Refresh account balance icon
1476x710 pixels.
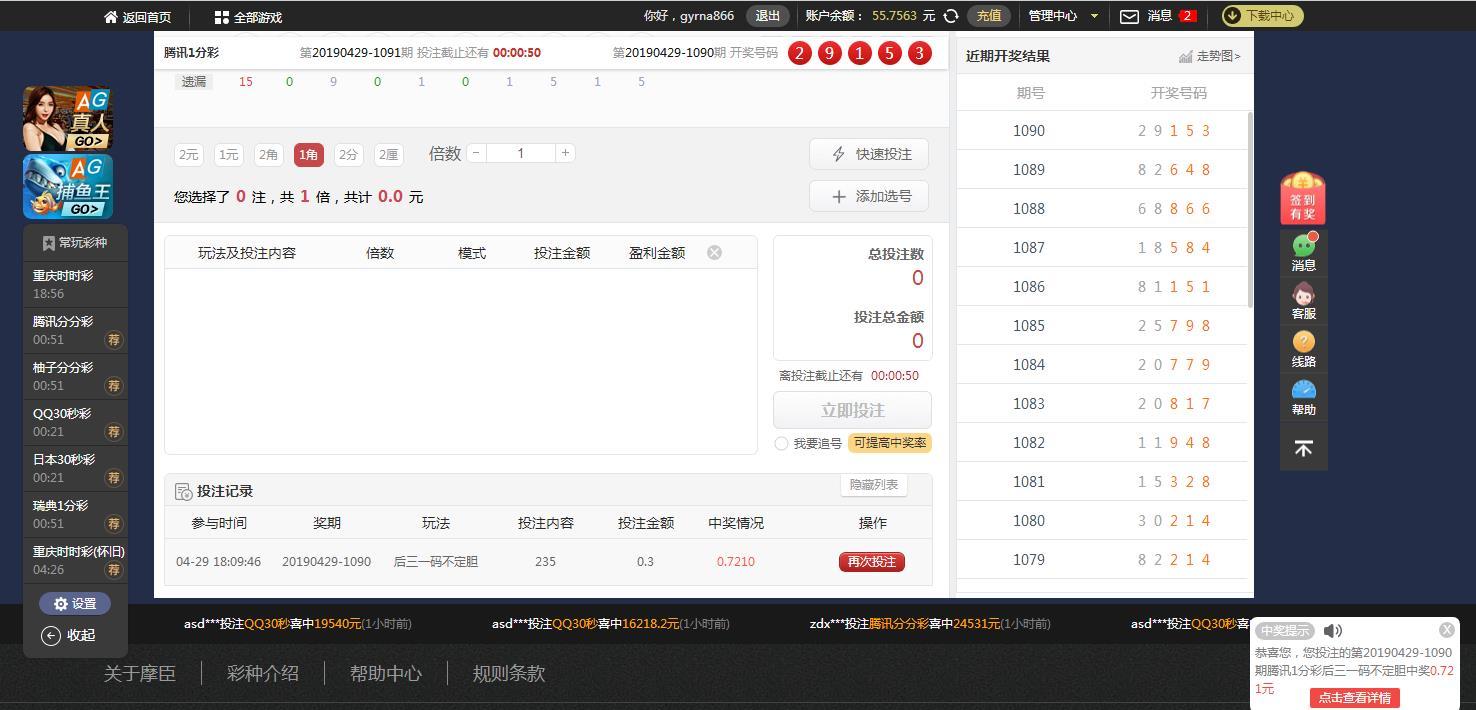click(x=951, y=16)
